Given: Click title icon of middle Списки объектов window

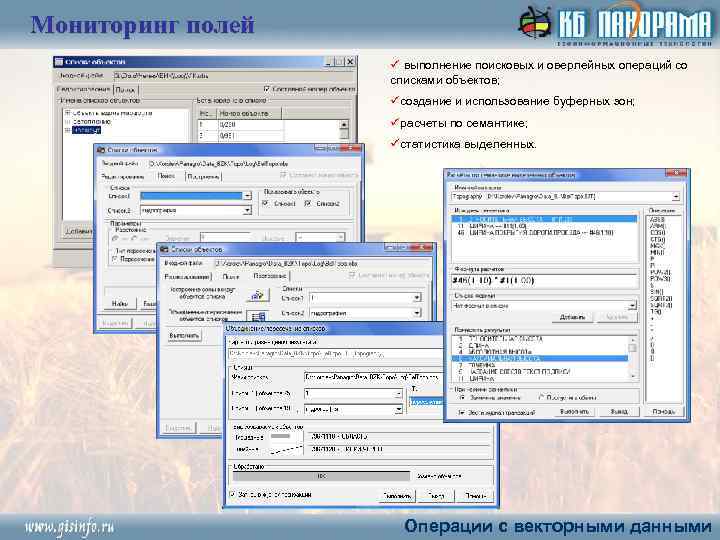Looking at the screenshot, I should (x=101, y=150).
